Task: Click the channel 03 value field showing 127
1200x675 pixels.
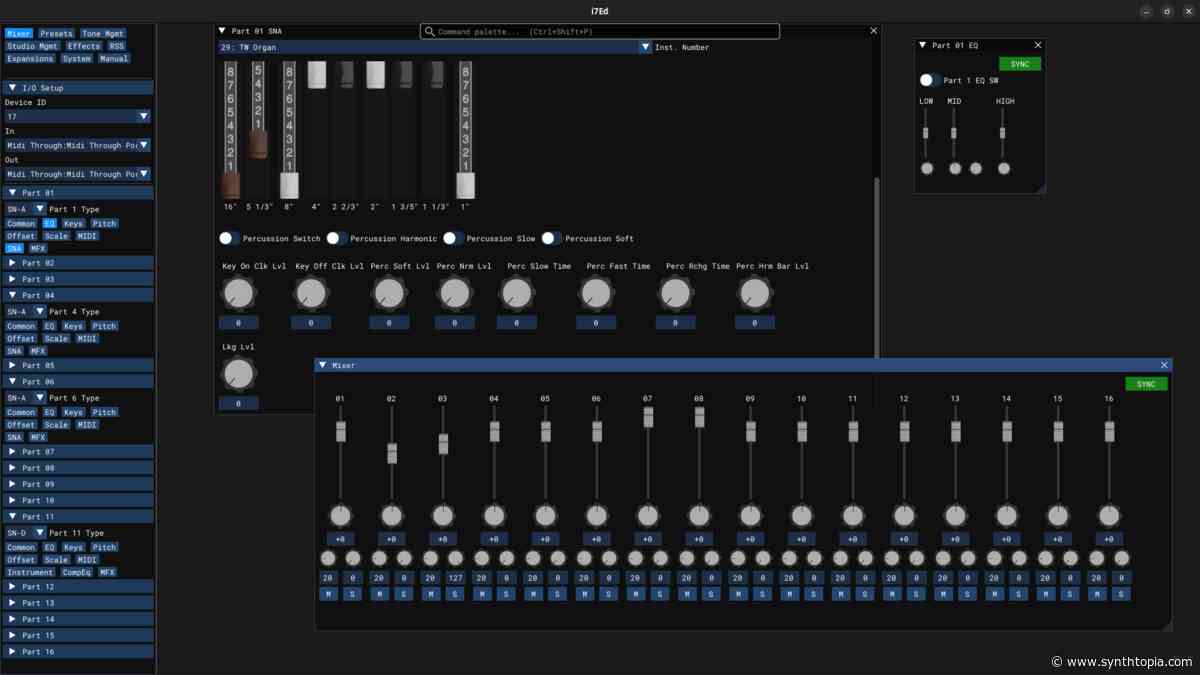Action: tap(456, 578)
